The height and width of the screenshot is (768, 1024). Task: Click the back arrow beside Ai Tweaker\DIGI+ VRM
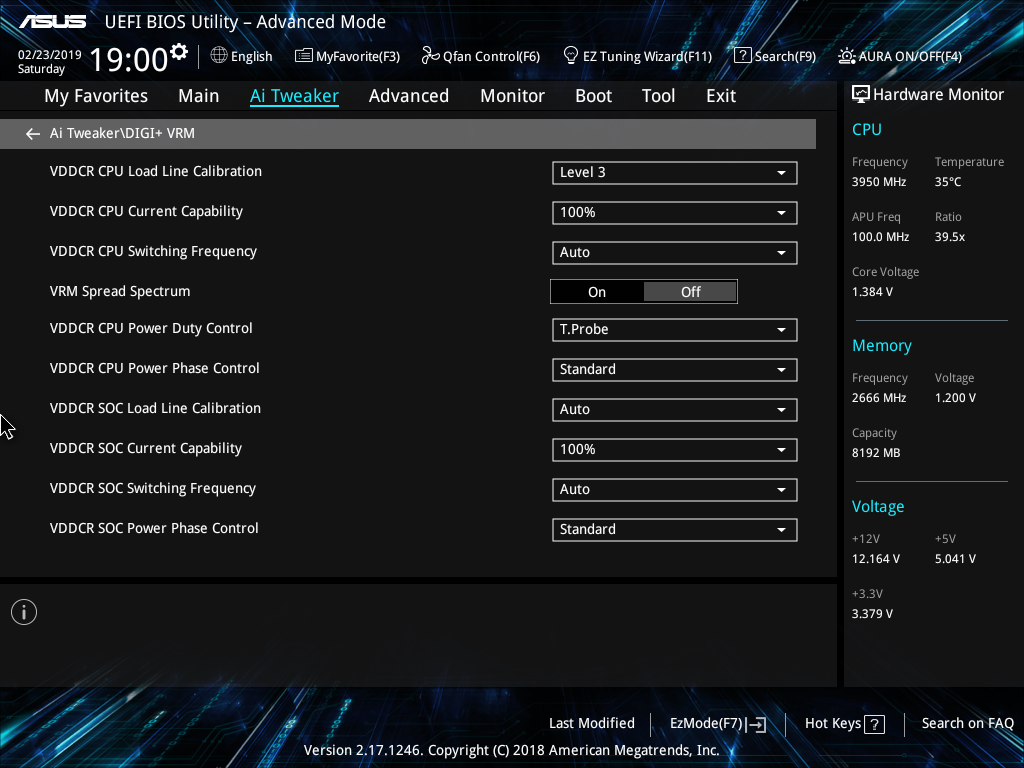point(33,134)
